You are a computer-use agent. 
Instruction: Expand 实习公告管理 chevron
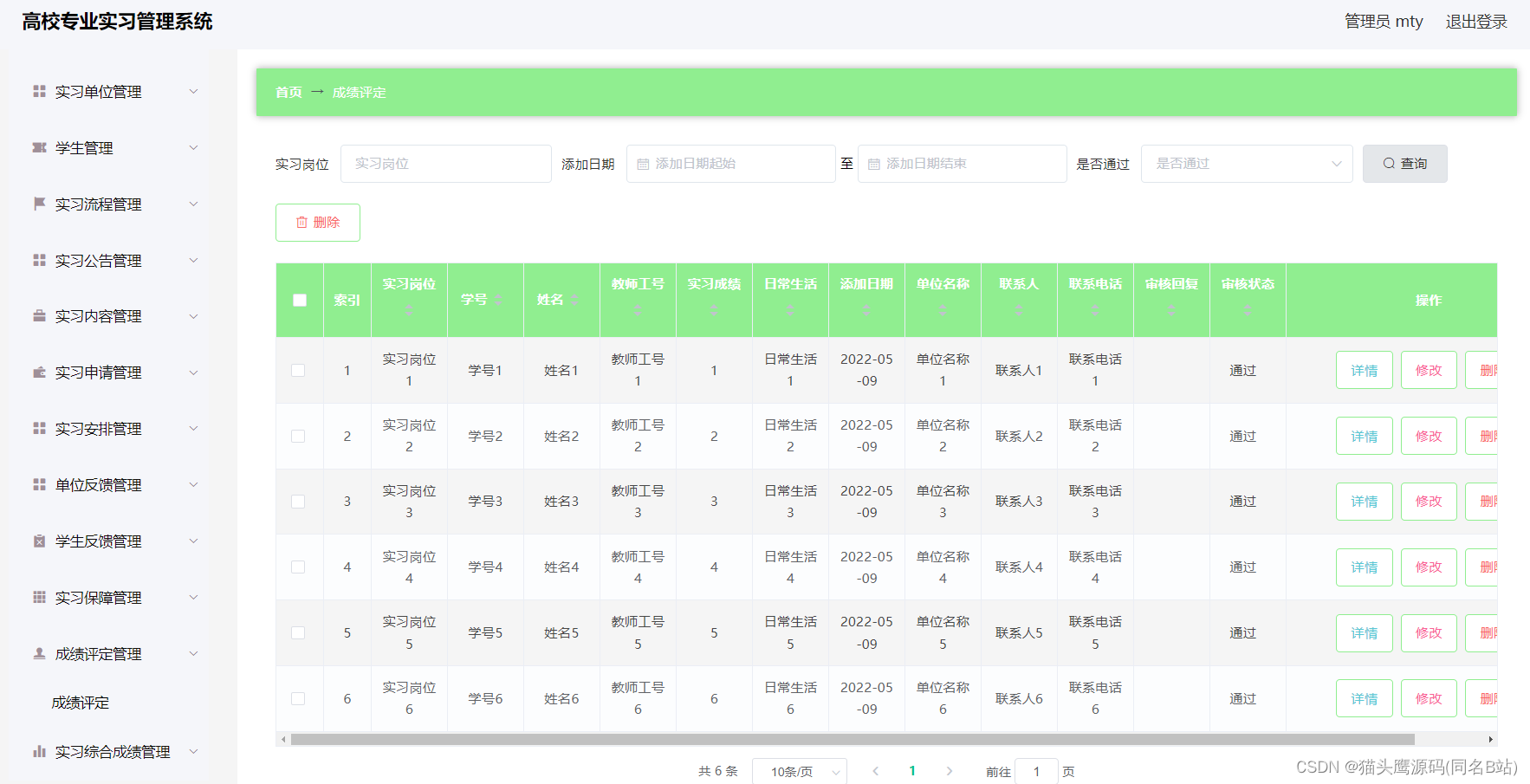[194, 260]
